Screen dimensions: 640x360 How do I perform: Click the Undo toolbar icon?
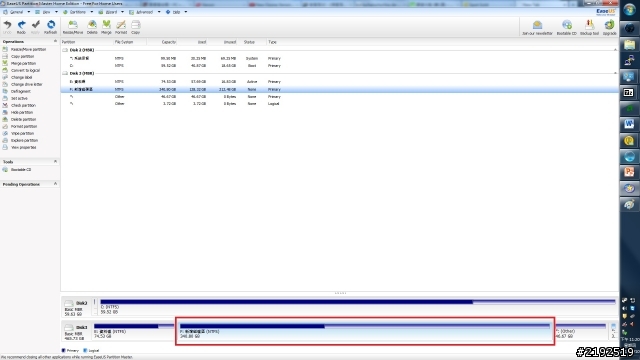pyautogui.click(x=7, y=25)
